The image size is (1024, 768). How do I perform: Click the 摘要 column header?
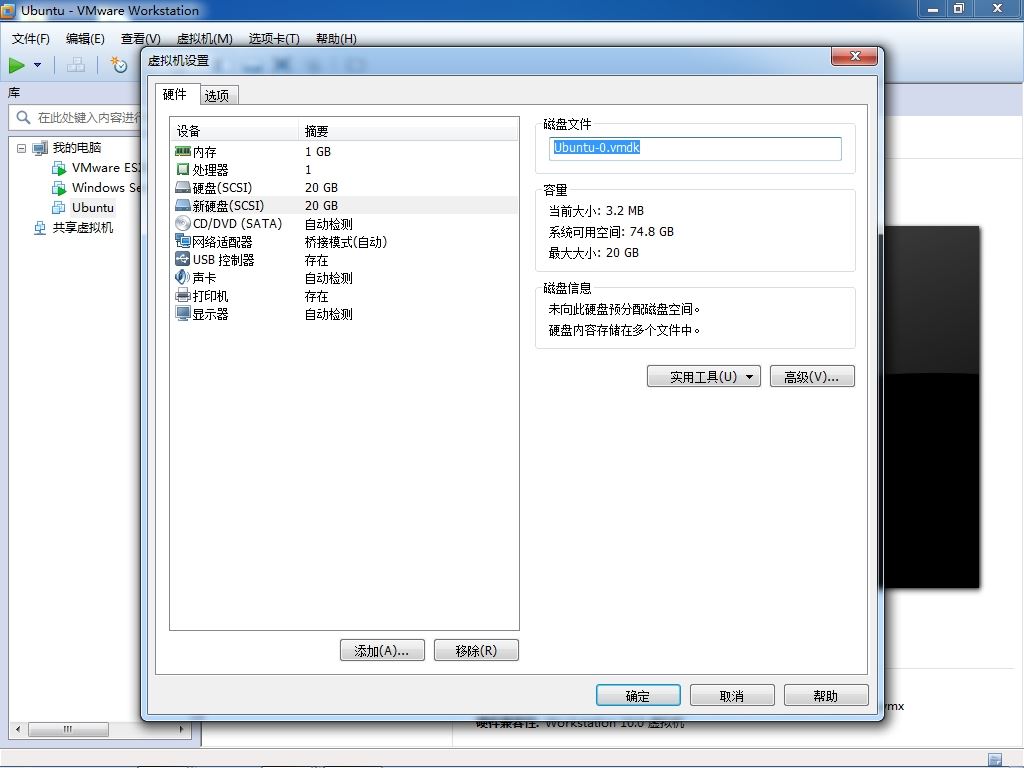(408, 131)
